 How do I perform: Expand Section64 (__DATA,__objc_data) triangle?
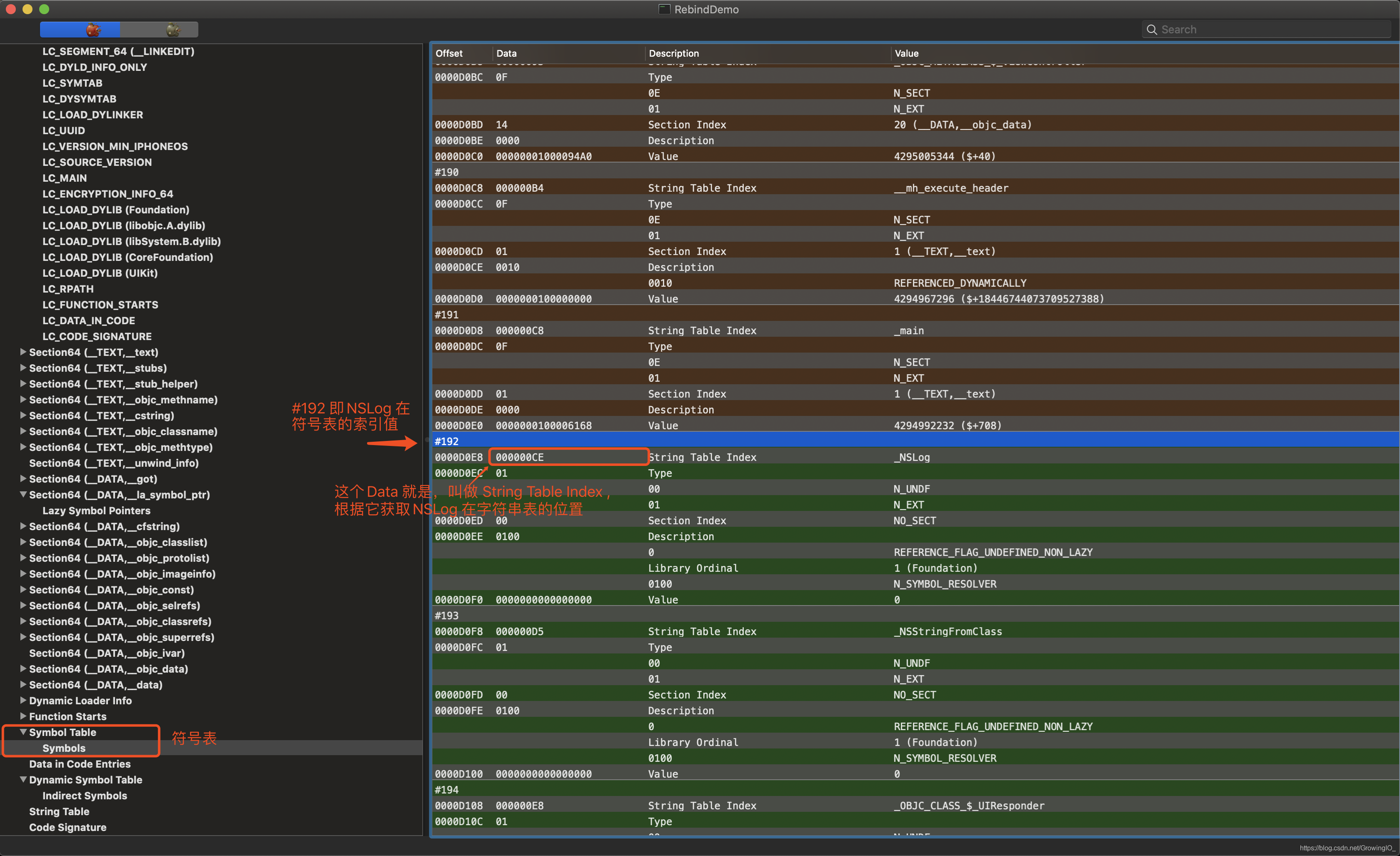click(x=23, y=669)
